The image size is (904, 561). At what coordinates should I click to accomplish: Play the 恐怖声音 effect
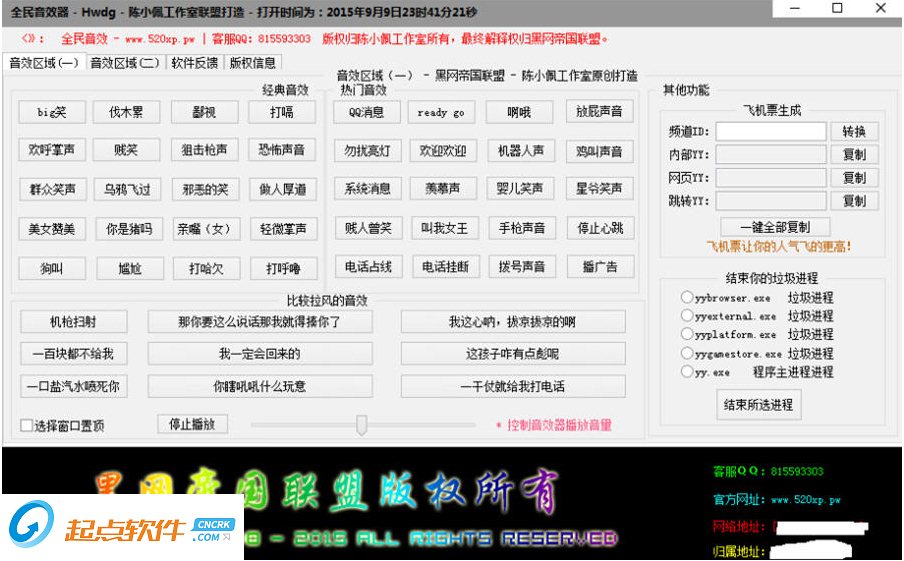coord(282,150)
